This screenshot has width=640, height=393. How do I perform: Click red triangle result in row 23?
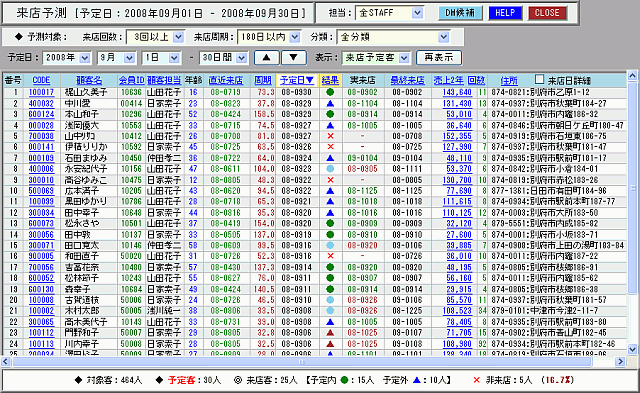(x=330, y=333)
